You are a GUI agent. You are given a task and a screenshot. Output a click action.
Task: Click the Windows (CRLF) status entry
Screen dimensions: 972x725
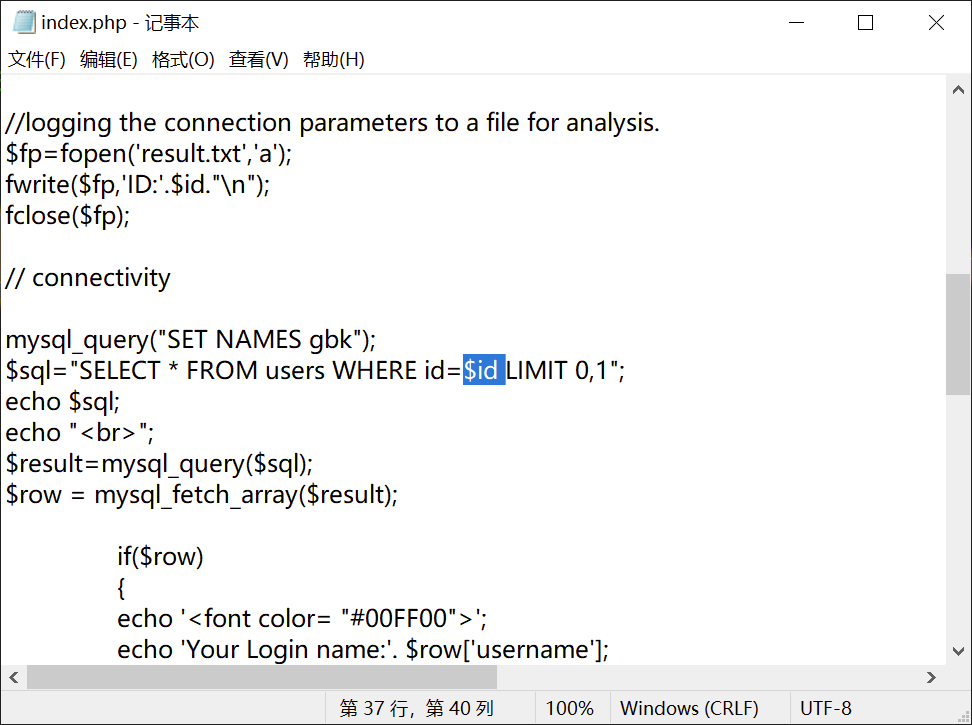pyautogui.click(x=689, y=708)
